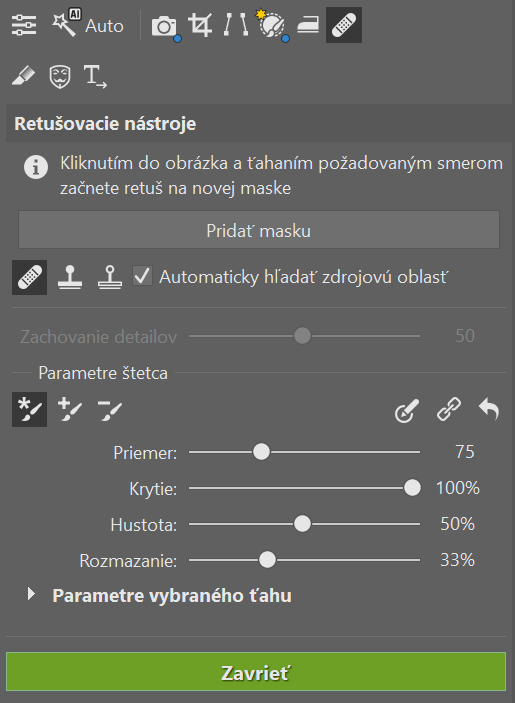The image size is (515, 703).
Task: Click the link parameters chain icon
Action: [x=449, y=409]
